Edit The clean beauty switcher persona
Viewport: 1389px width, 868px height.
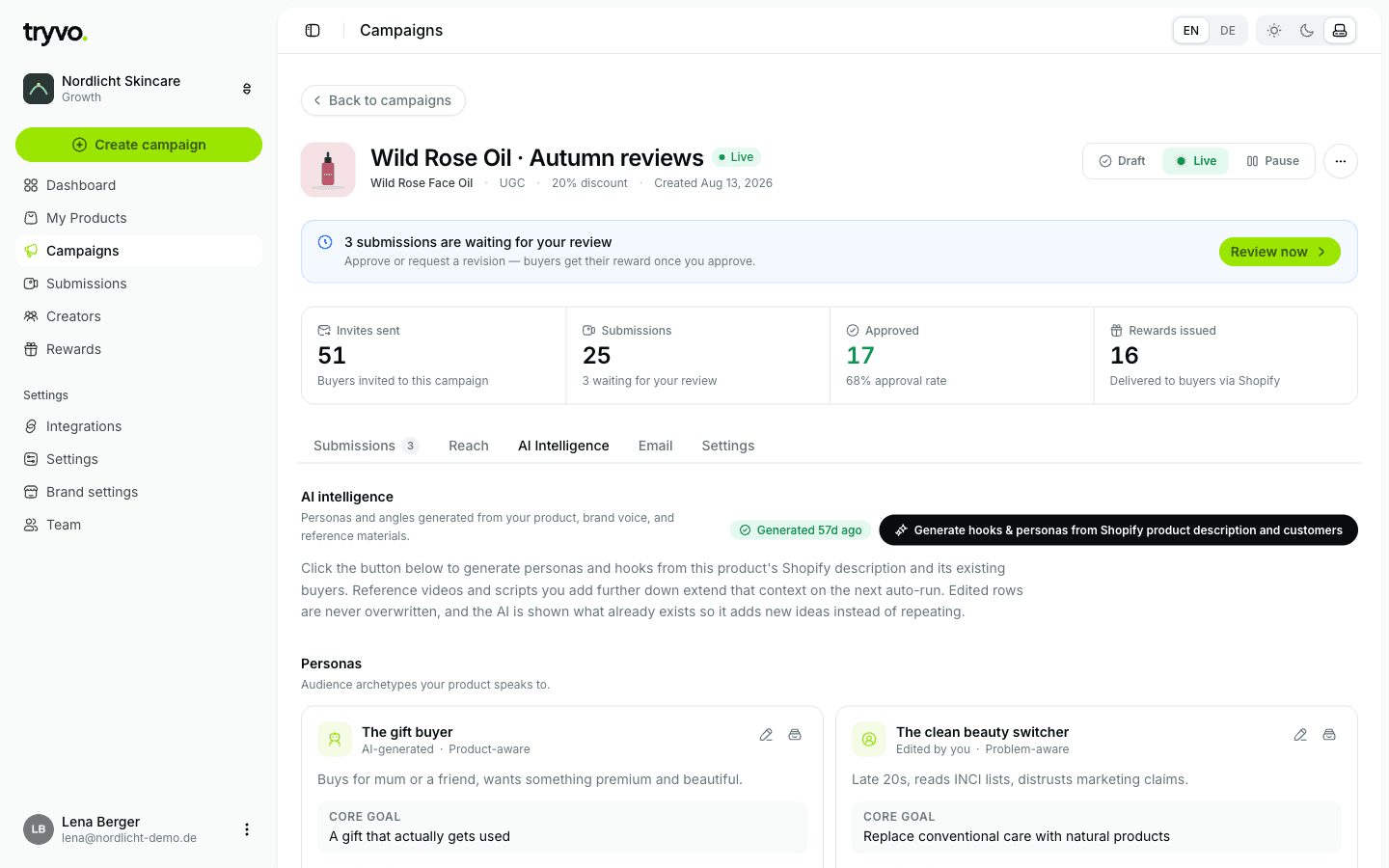tap(1300, 735)
